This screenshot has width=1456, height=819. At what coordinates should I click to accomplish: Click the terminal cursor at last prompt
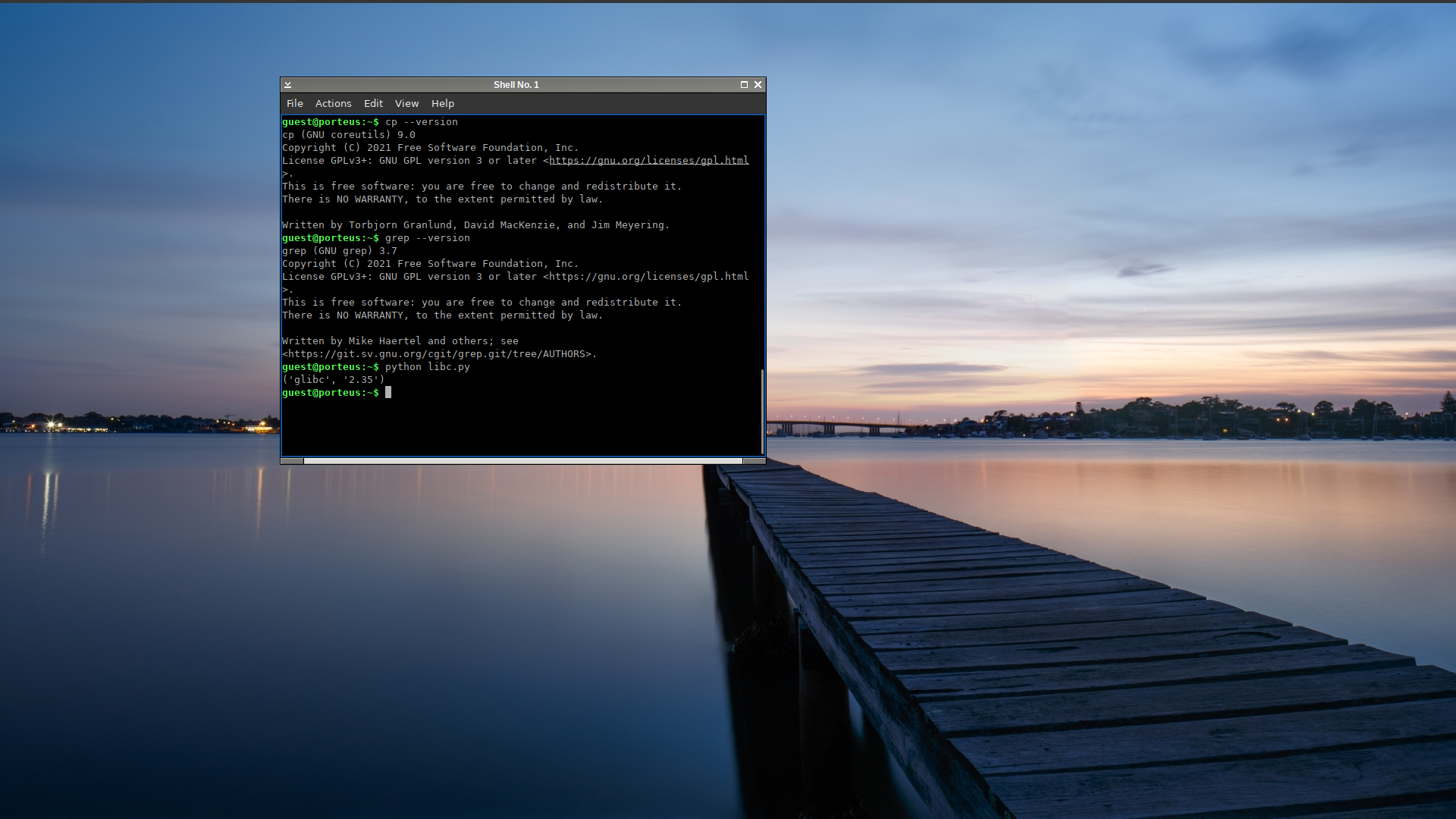pyautogui.click(x=388, y=393)
